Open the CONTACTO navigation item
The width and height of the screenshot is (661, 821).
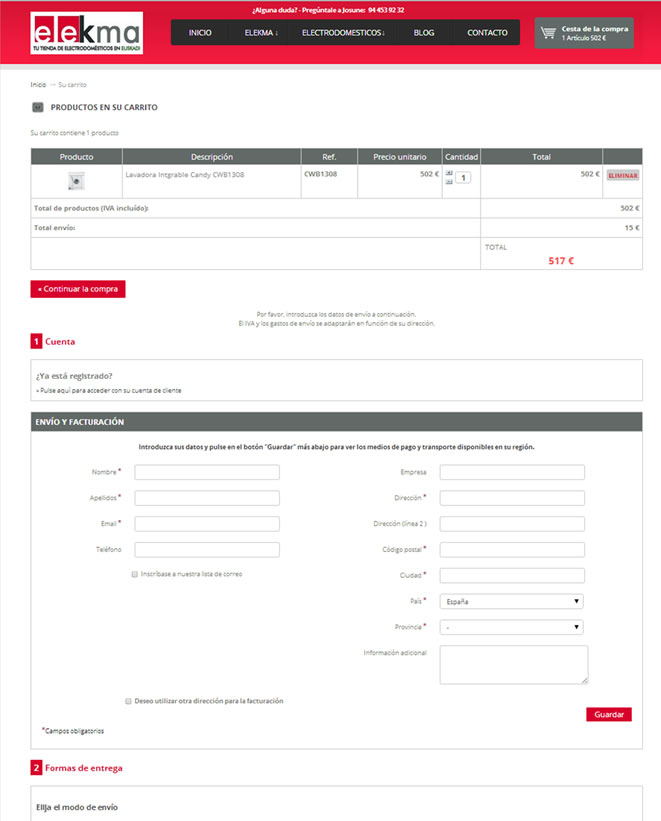coord(487,32)
